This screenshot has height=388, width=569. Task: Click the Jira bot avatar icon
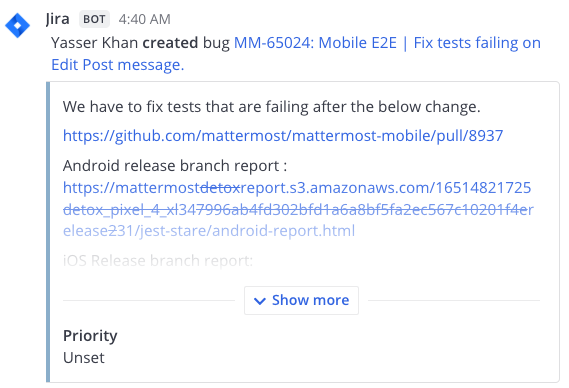(x=17, y=25)
